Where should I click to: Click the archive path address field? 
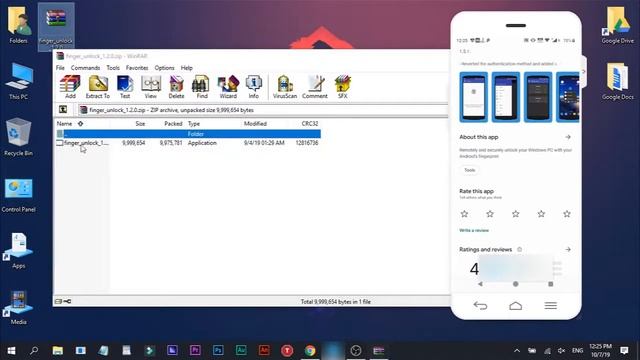coord(263,110)
